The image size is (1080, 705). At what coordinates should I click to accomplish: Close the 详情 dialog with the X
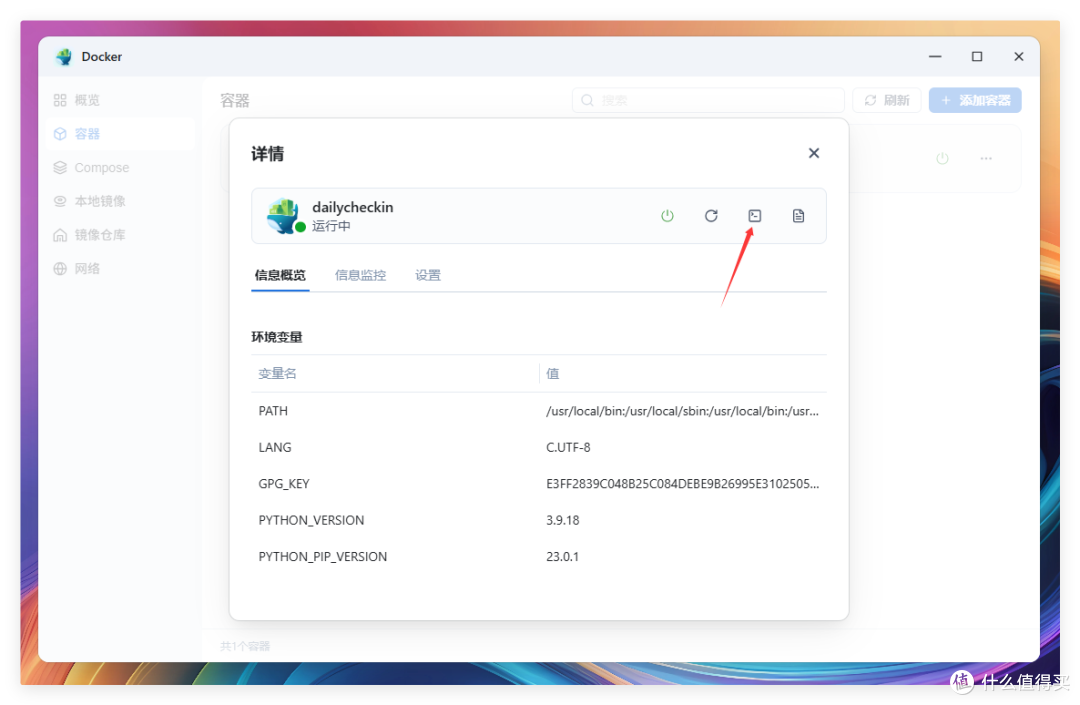click(x=813, y=153)
